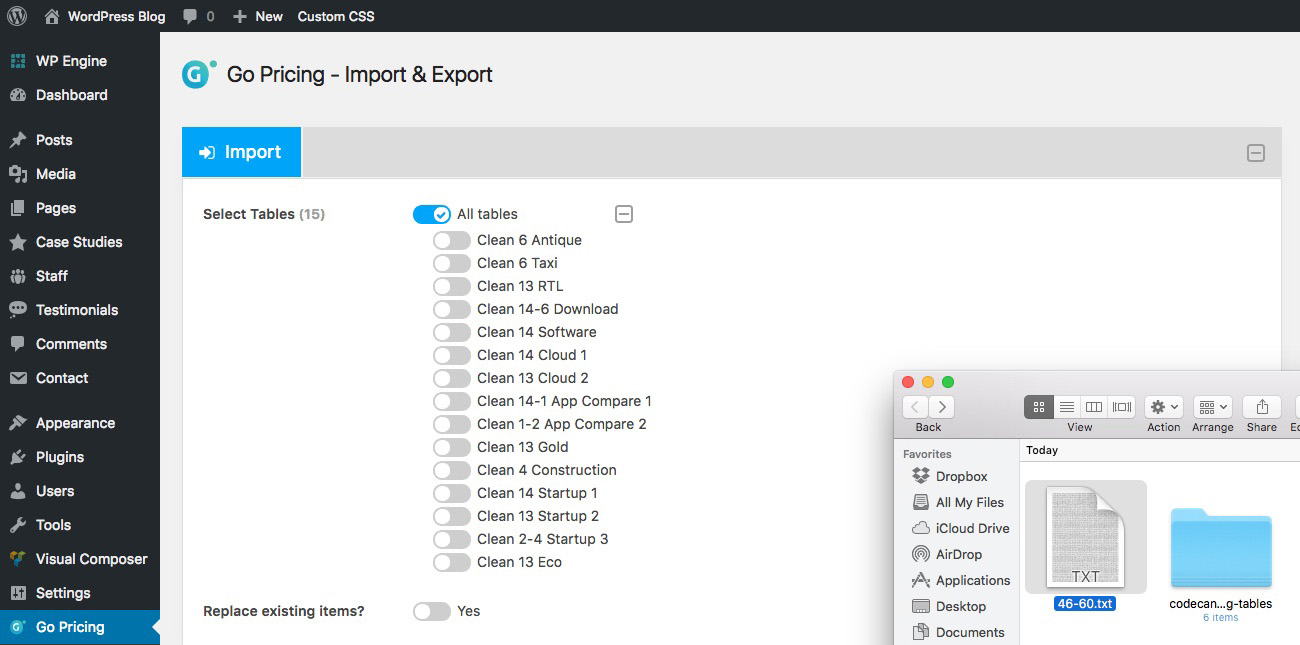Enable the Clean 13 Eco toggle
This screenshot has height=645, width=1300.
pyautogui.click(x=452, y=562)
